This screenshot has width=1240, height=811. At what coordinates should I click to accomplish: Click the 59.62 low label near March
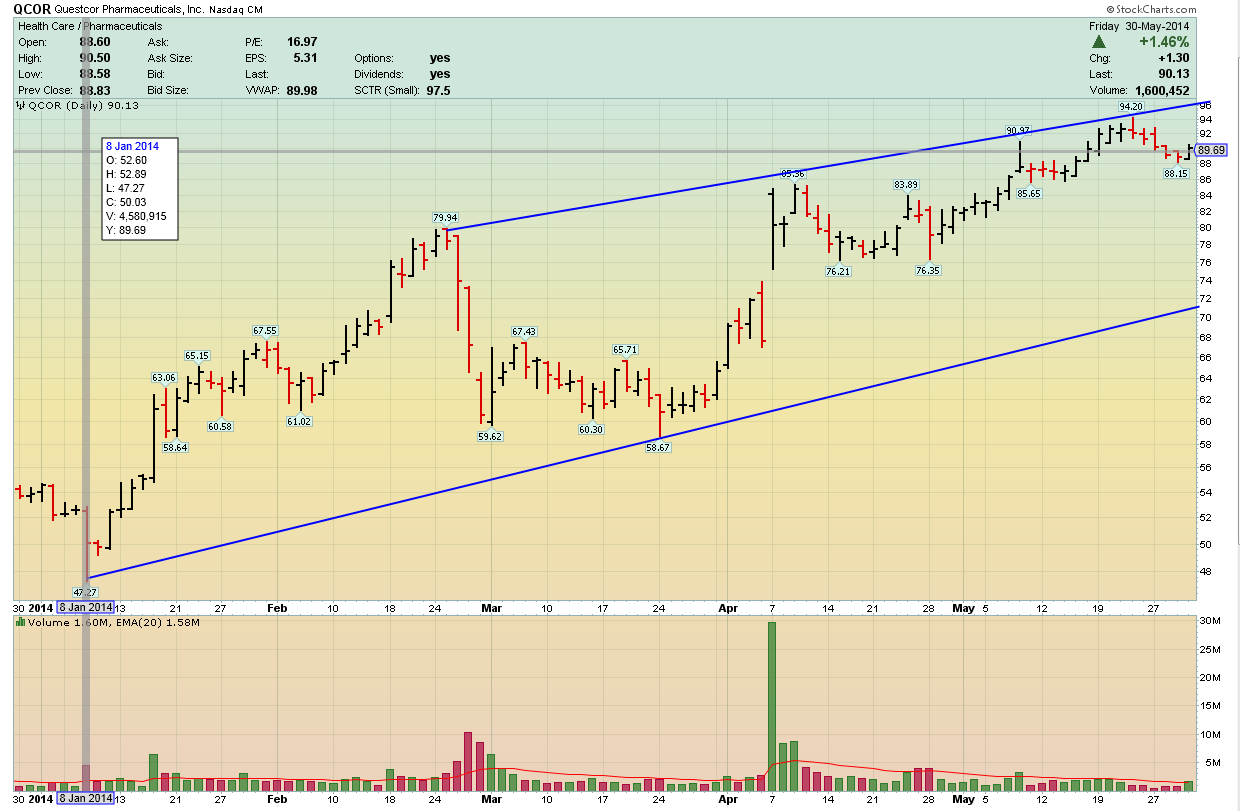click(490, 436)
